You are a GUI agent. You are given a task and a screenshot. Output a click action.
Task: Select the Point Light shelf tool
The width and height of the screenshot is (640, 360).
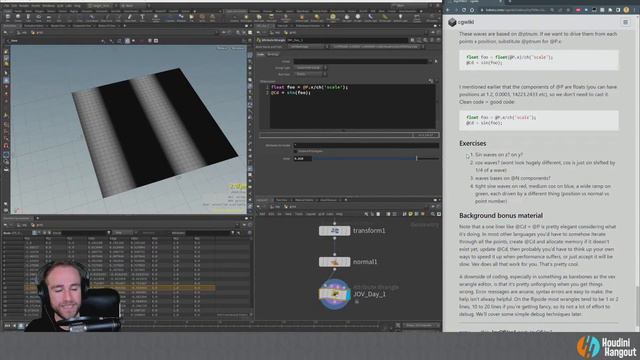click(x=246, y=17)
